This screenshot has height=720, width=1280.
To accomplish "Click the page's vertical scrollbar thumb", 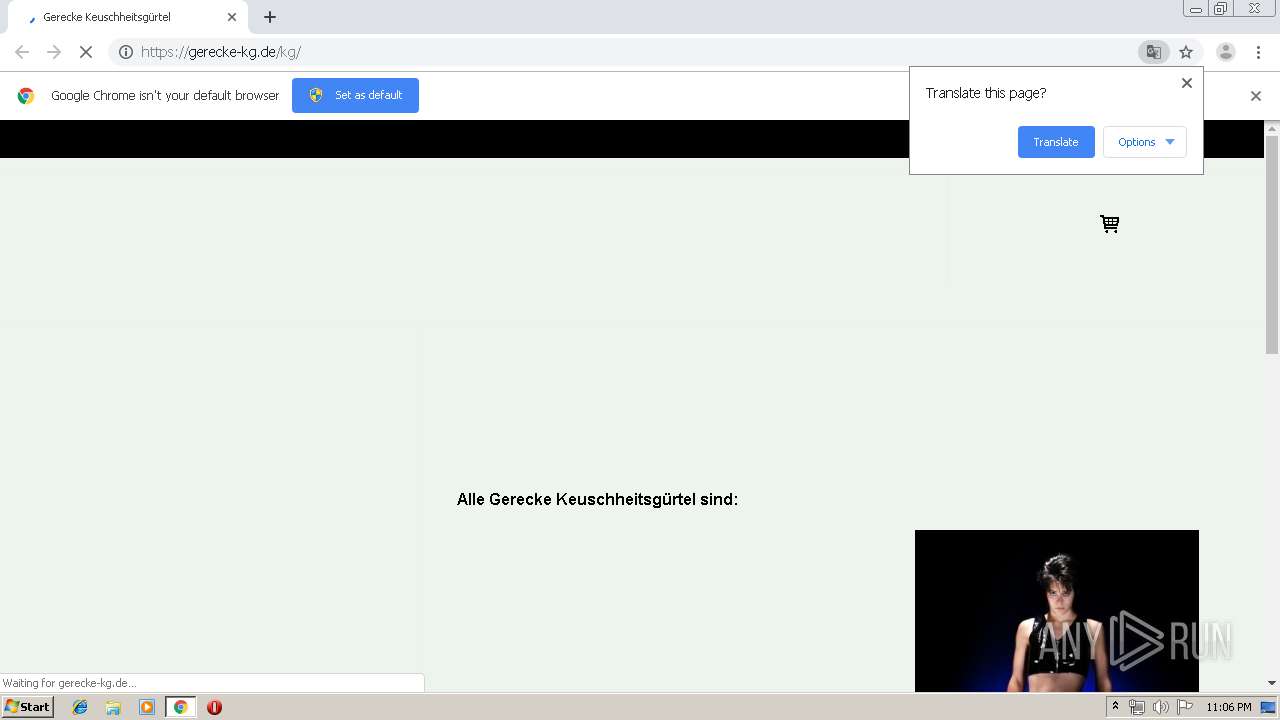I will pos(1272,244).
